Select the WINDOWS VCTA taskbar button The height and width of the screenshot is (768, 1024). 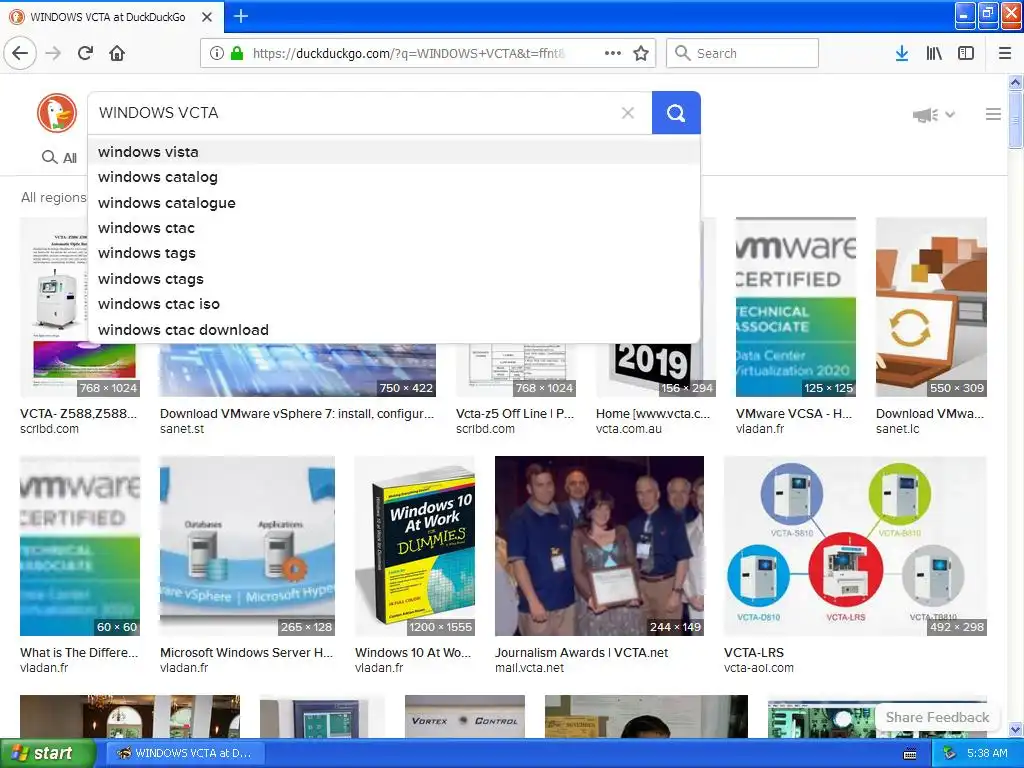[x=186, y=753]
